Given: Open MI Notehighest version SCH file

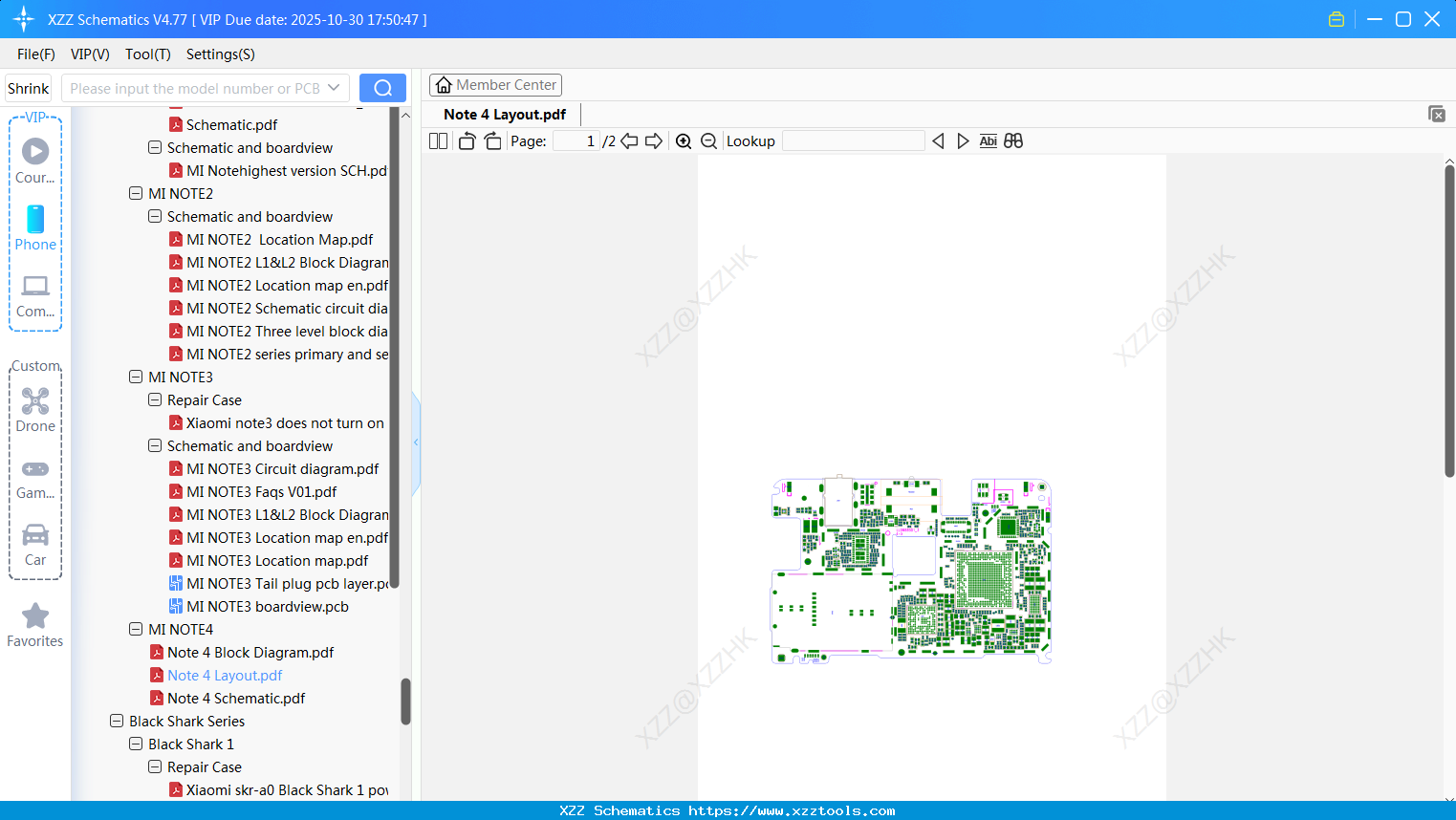Looking at the screenshot, I should (x=278, y=170).
